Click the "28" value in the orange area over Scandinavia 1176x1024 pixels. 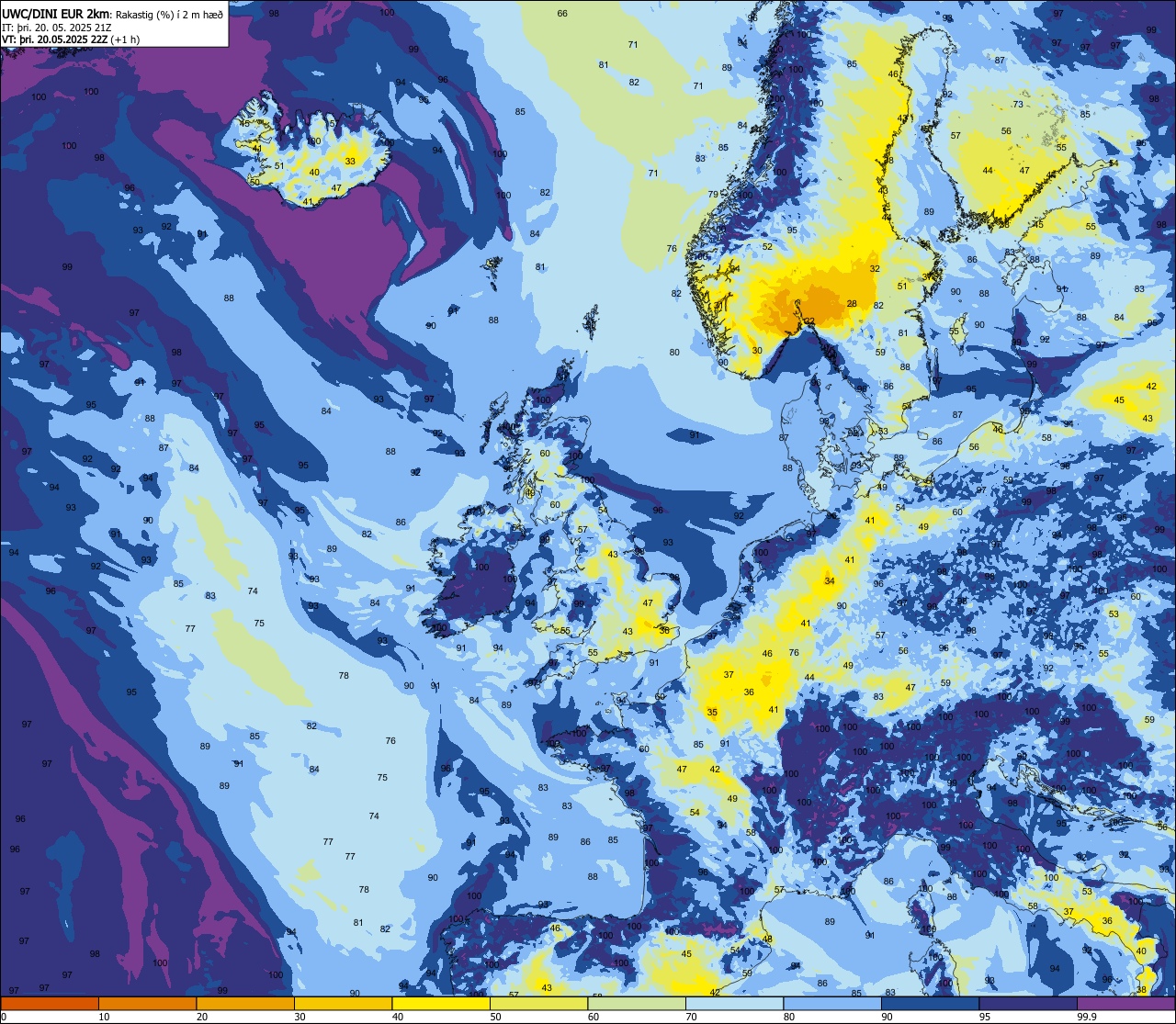pyautogui.click(x=852, y=304)
